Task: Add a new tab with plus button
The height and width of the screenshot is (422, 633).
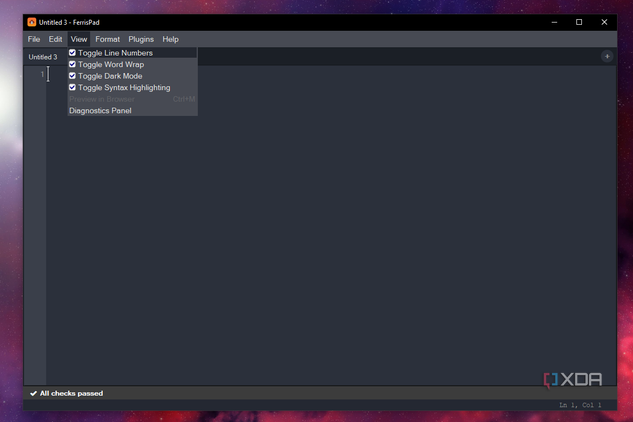Action: coord(607,57)
